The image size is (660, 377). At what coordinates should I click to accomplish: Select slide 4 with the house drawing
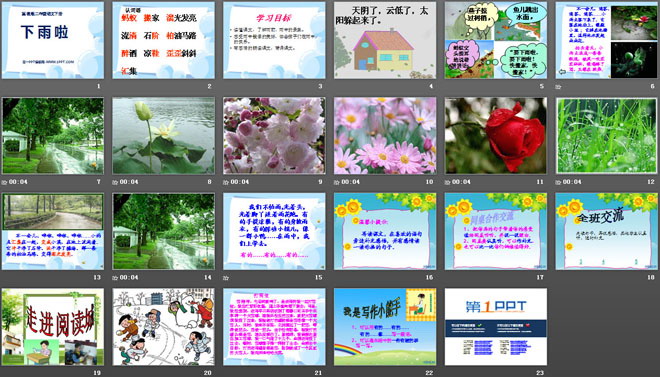pos(385,40)
